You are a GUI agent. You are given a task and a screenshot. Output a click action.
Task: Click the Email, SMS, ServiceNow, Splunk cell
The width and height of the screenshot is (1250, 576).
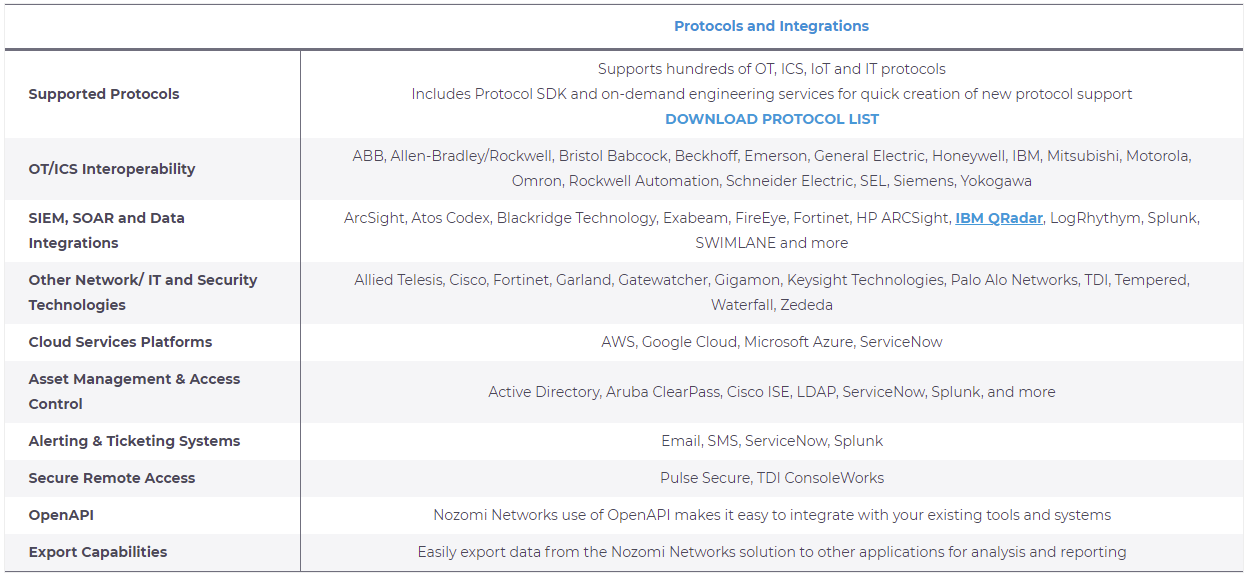pyautogui.click(x=772, y=441)
